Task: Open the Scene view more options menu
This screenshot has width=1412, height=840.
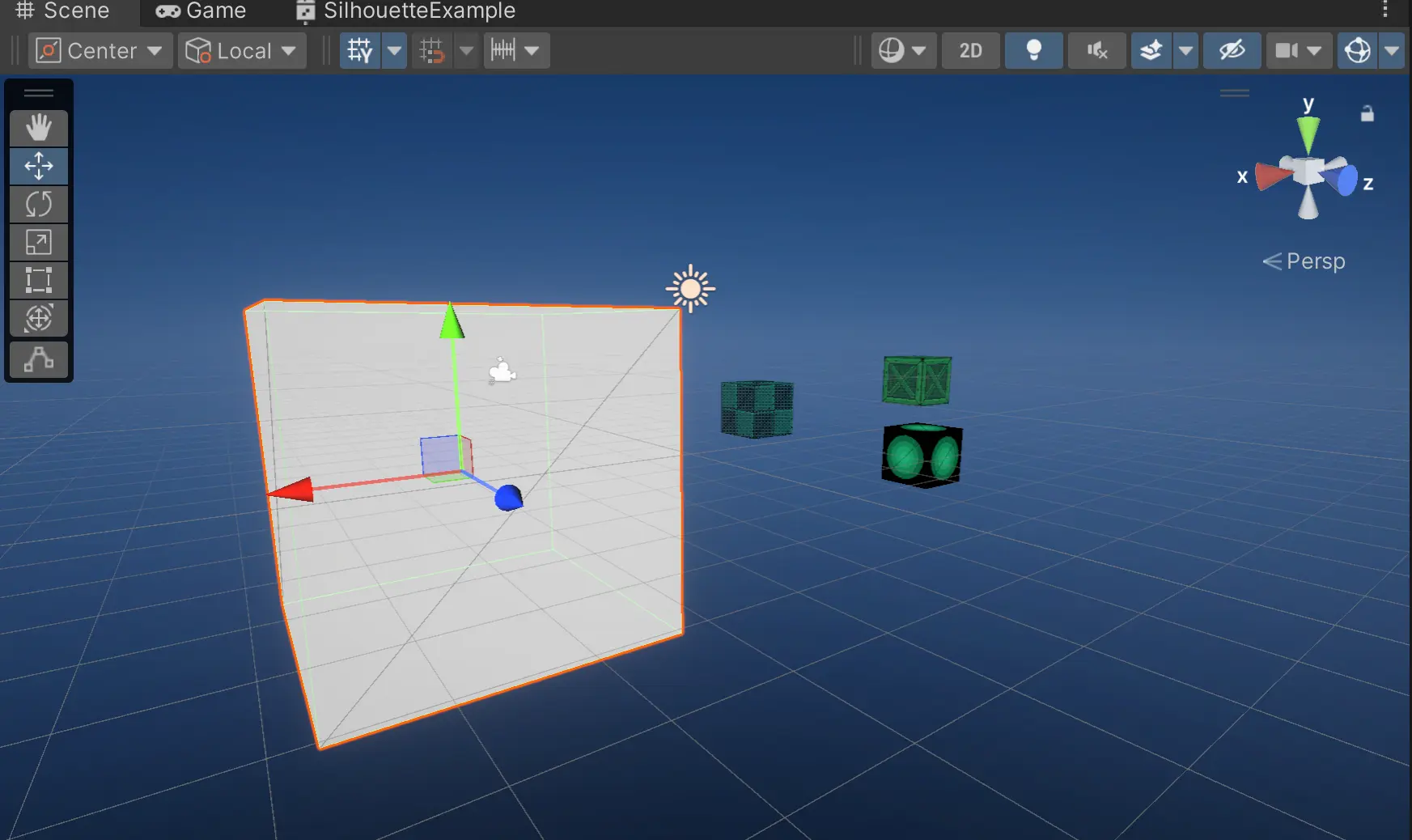Action: click(1385, 9)
